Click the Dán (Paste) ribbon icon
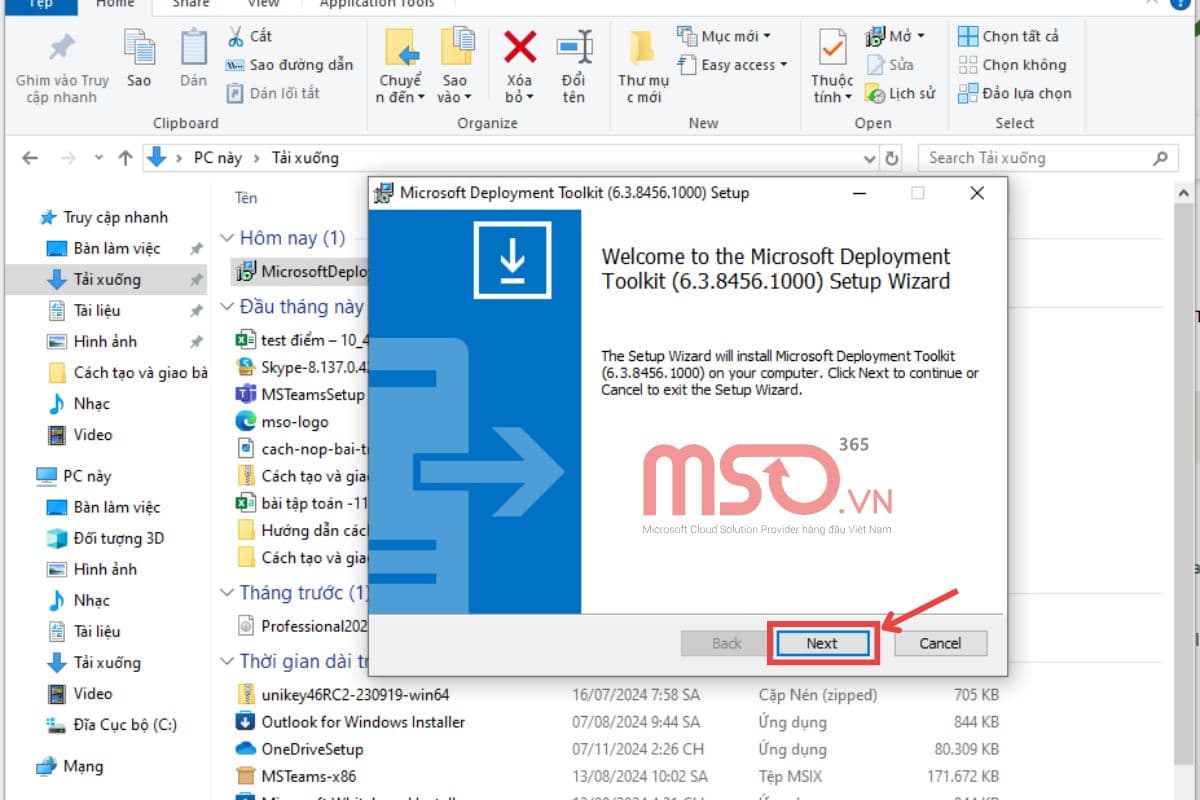 [193, 59]
